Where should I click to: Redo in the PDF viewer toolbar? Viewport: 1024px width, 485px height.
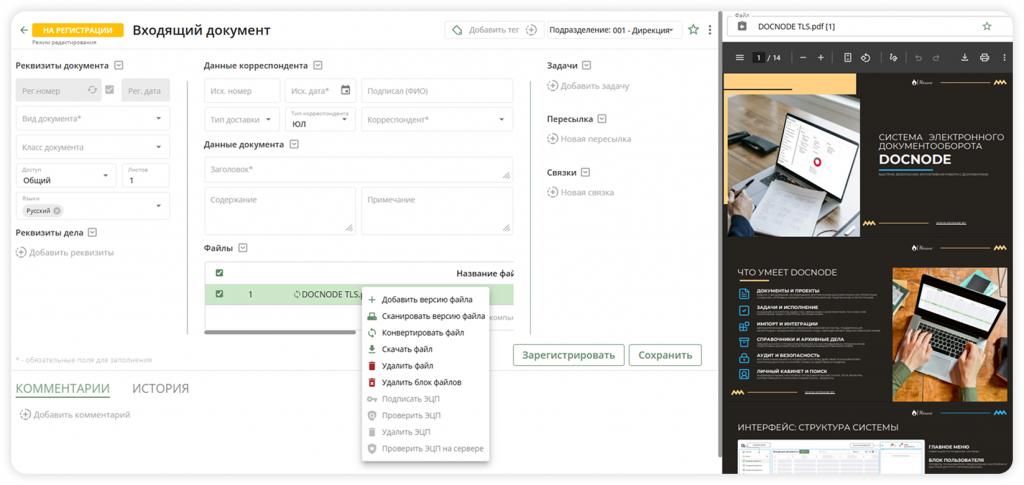tap(936, 57)
